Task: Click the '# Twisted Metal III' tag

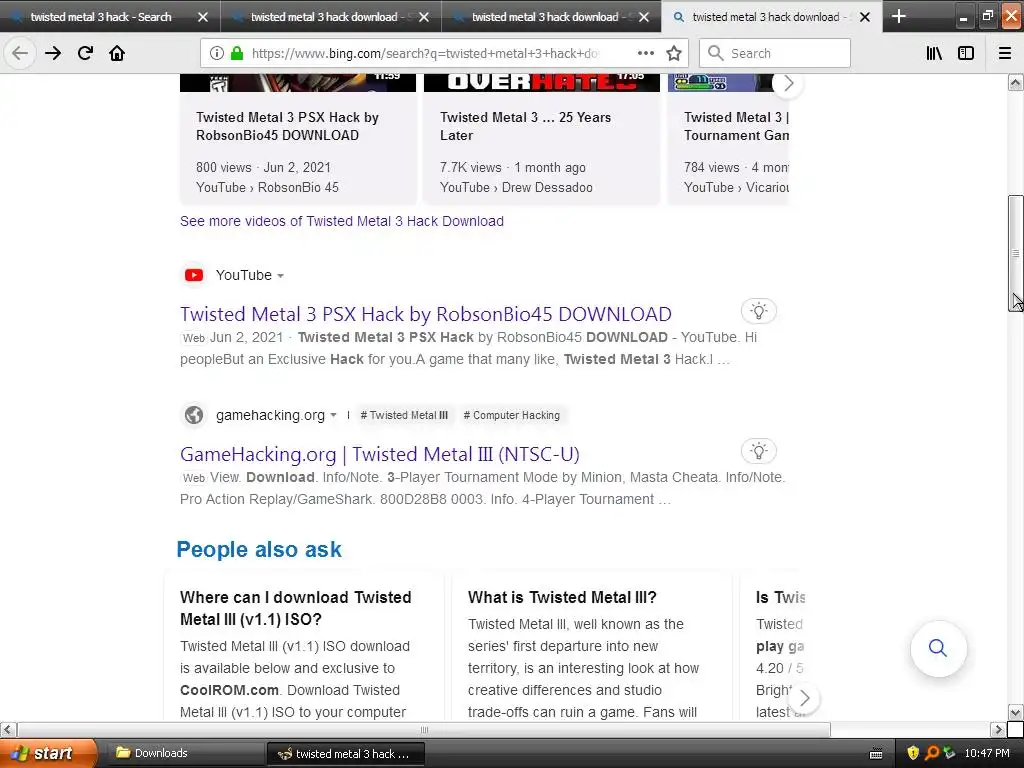Action: (404, 415)
